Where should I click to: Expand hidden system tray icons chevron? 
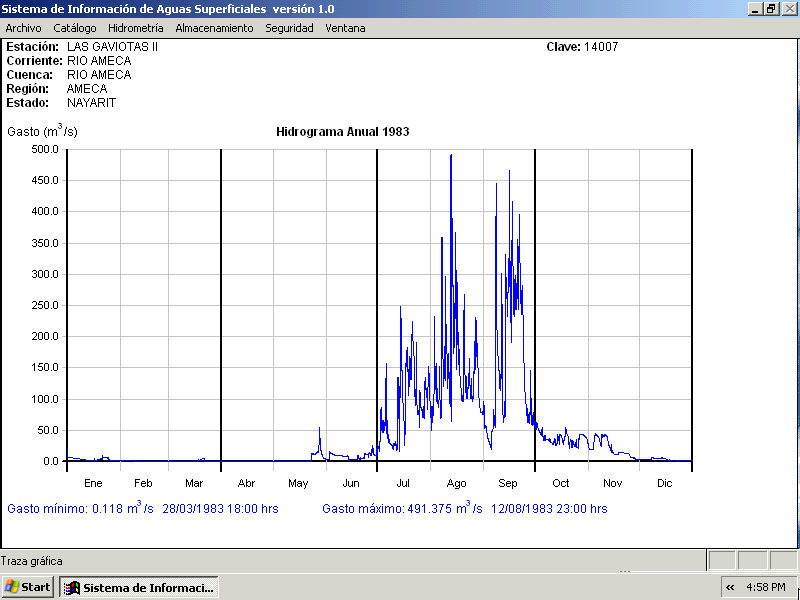pos(730,587)
